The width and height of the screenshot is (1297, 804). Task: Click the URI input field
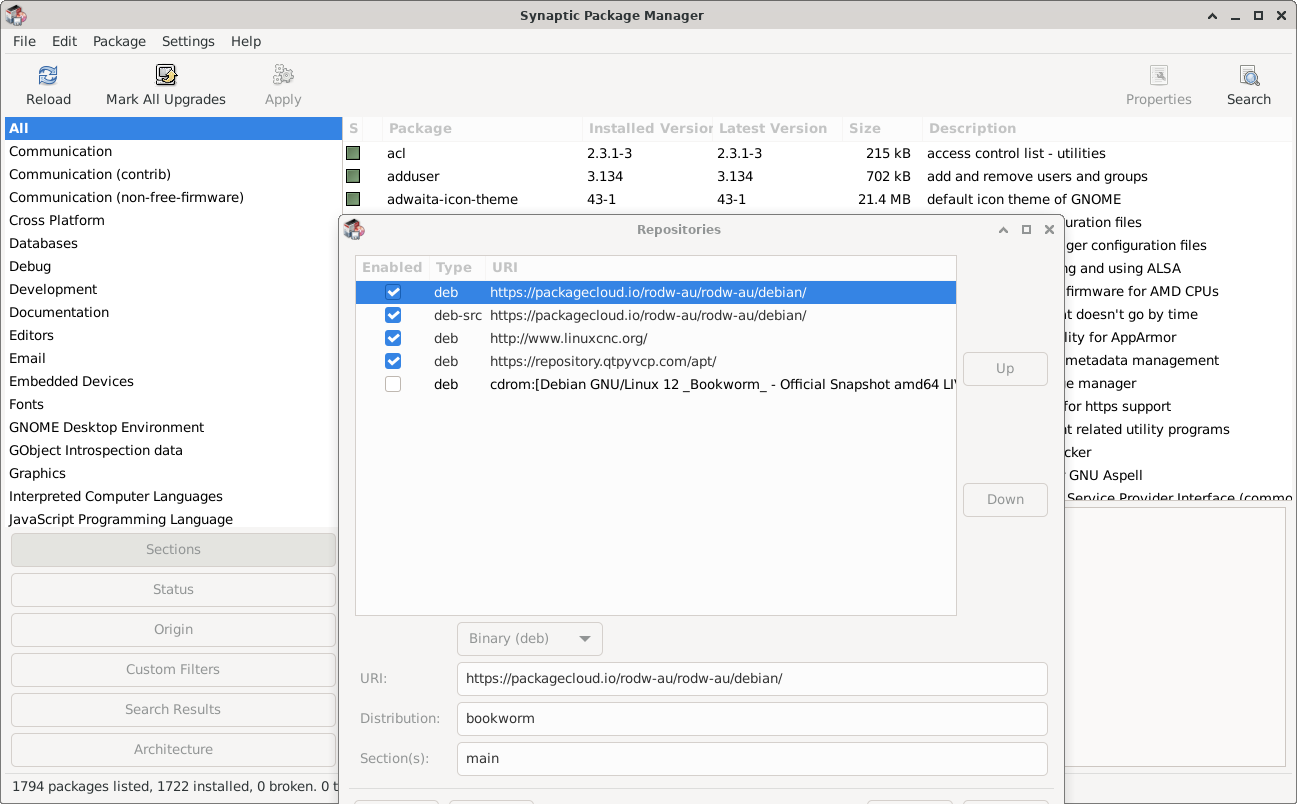coord(752,678)
